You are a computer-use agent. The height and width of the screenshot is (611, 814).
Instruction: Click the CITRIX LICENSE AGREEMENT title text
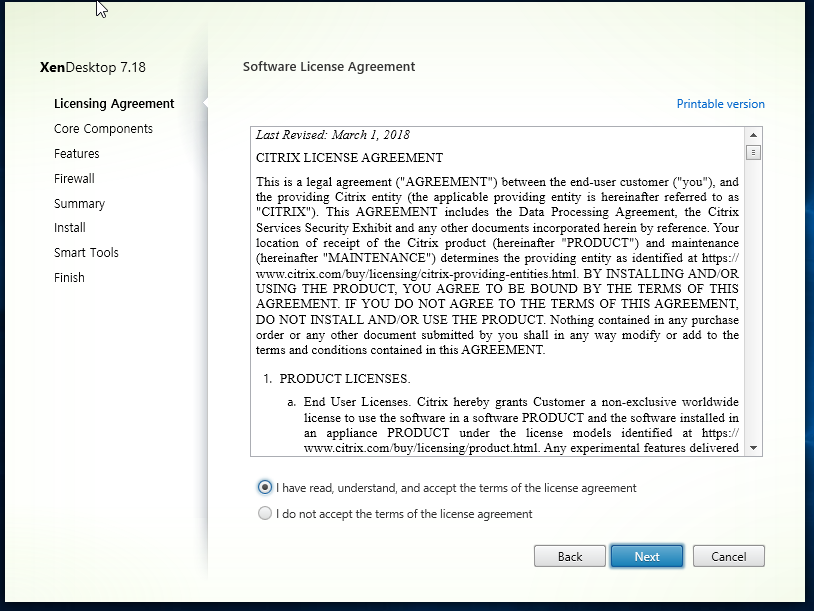pyautogui.click(x=349, y=158)
